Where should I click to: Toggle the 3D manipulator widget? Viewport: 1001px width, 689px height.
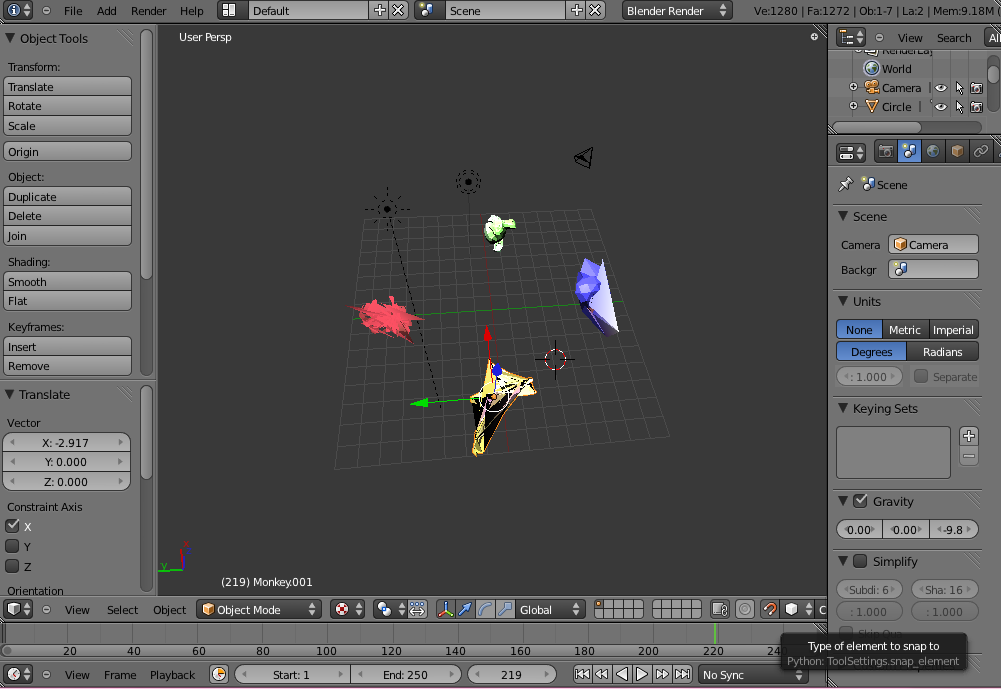446,609
